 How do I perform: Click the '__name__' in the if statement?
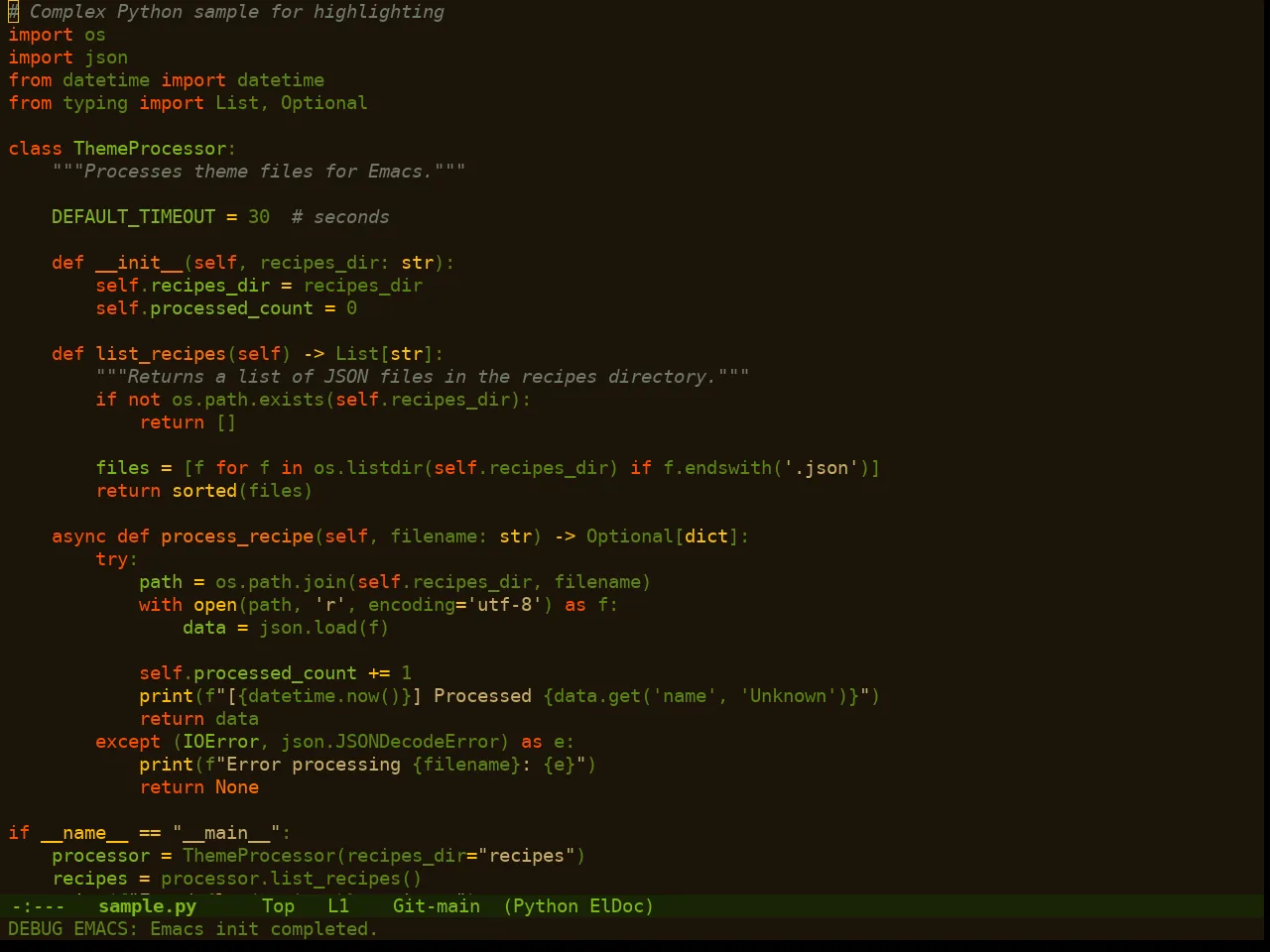pos(84,833)
